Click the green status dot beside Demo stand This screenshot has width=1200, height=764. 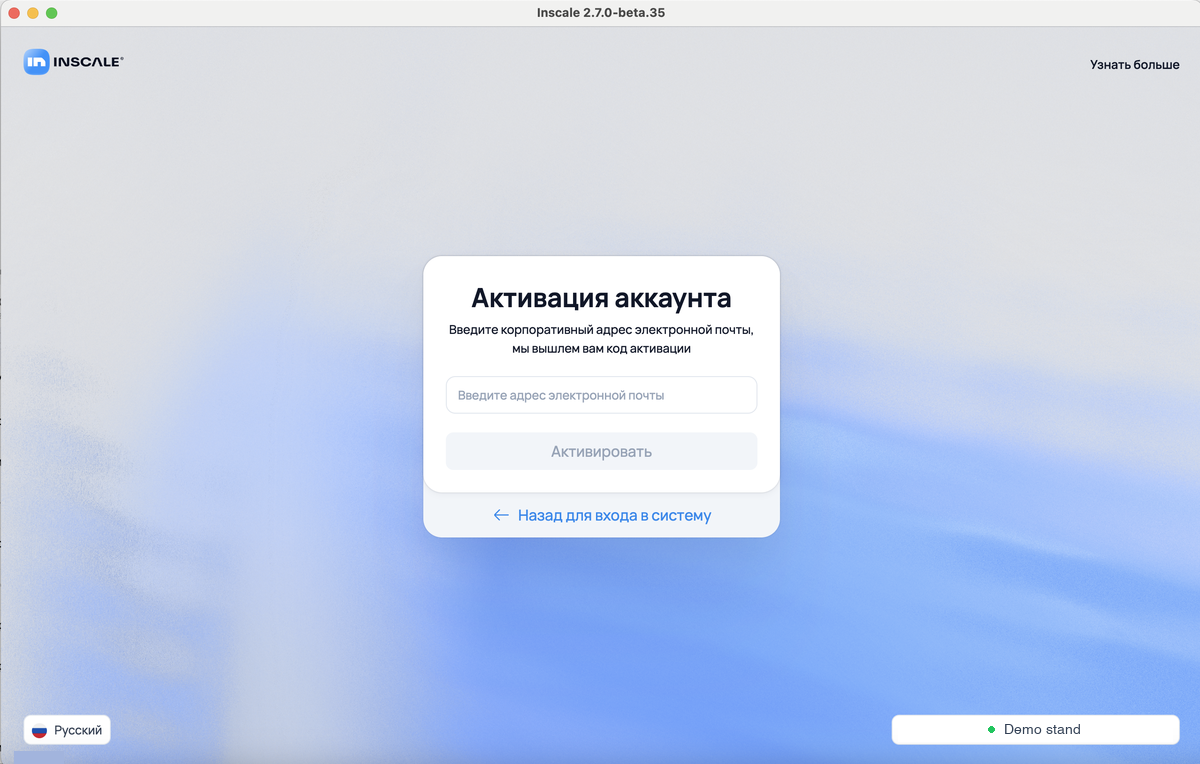click(x=992, y=730)
